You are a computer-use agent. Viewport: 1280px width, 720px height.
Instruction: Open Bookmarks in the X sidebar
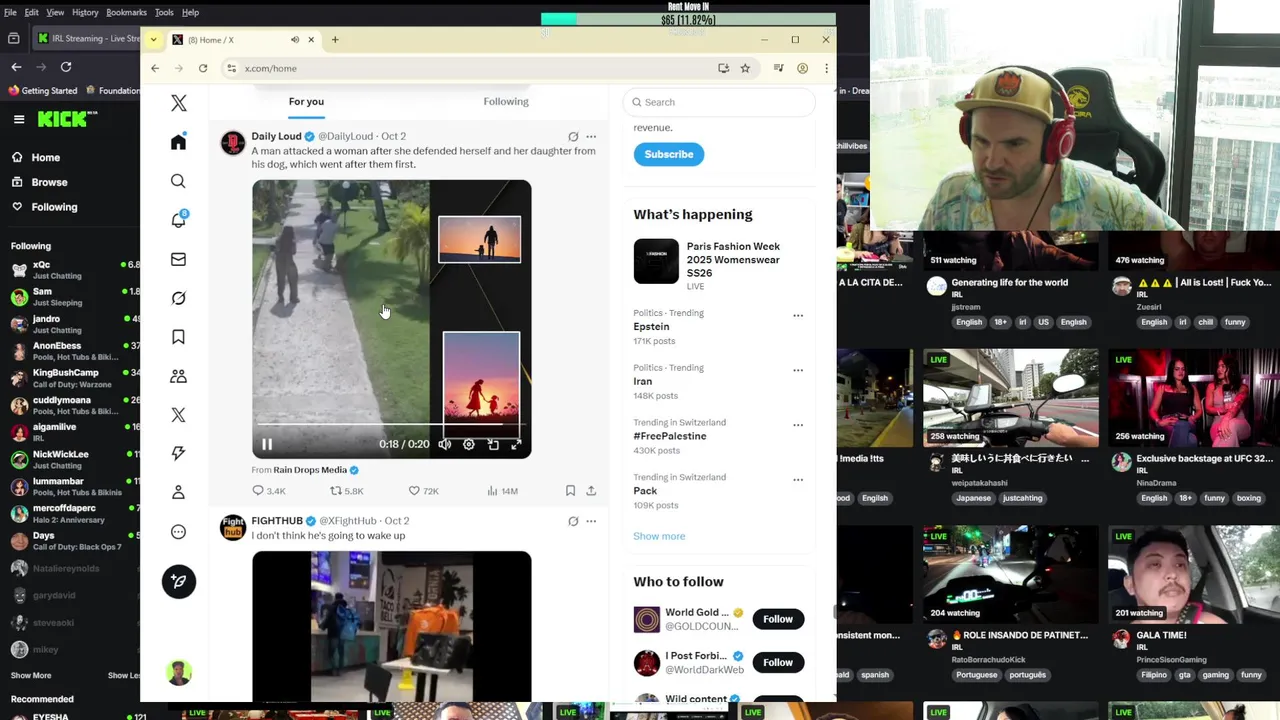pyautogui.click(x=178, y=337)
